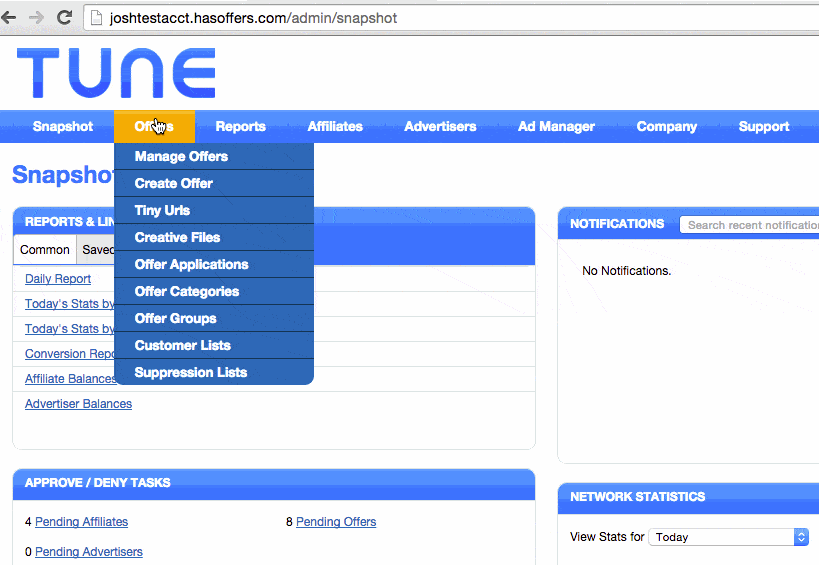
Task: Choose Create Offer in the Offers menu
Action: tap(214, 183)
